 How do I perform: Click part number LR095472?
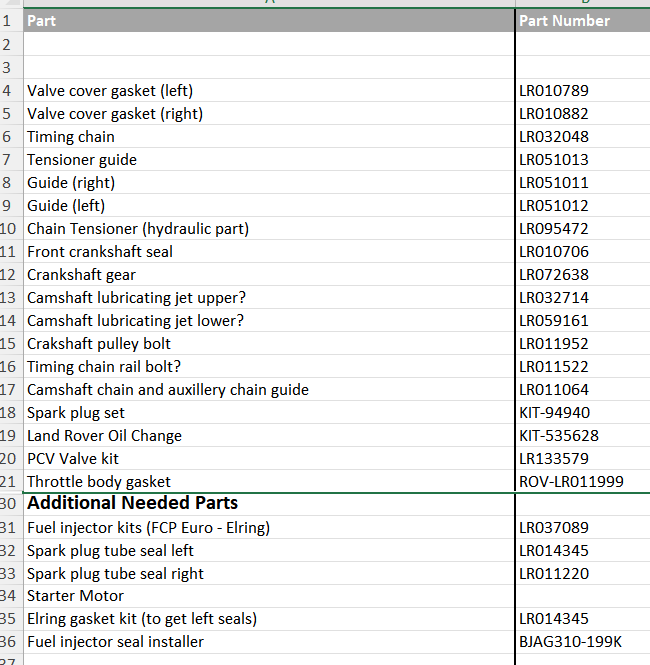583,228
